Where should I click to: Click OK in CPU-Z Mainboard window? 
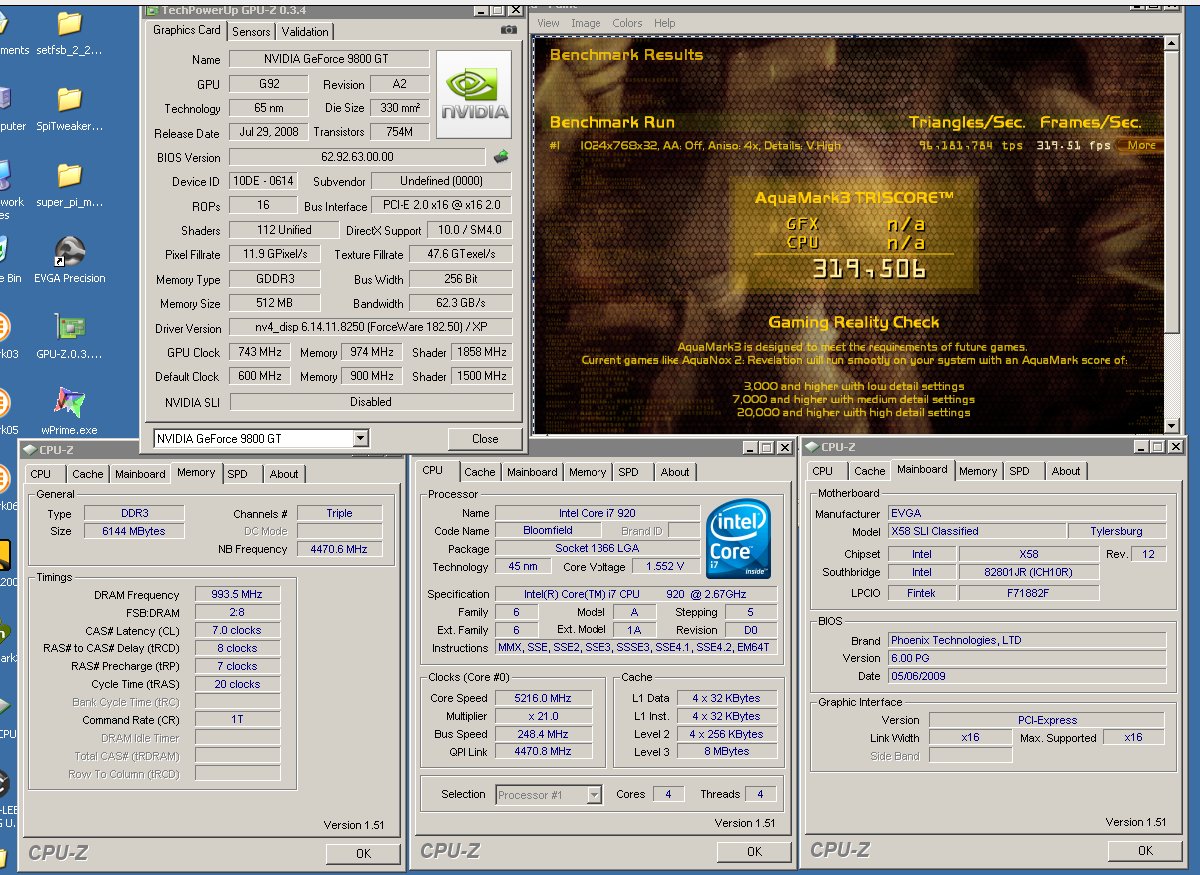[x=1145, y=850]
